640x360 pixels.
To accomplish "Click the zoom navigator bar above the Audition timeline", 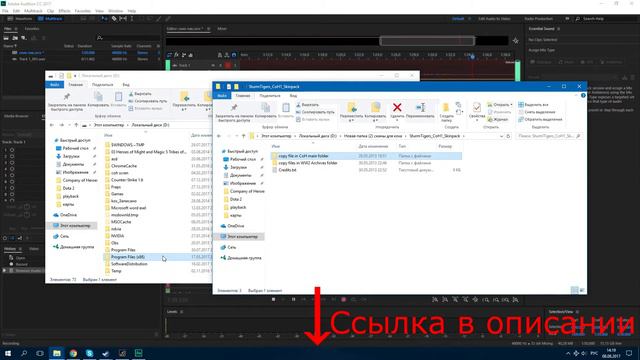I will [x=427, y=41].
